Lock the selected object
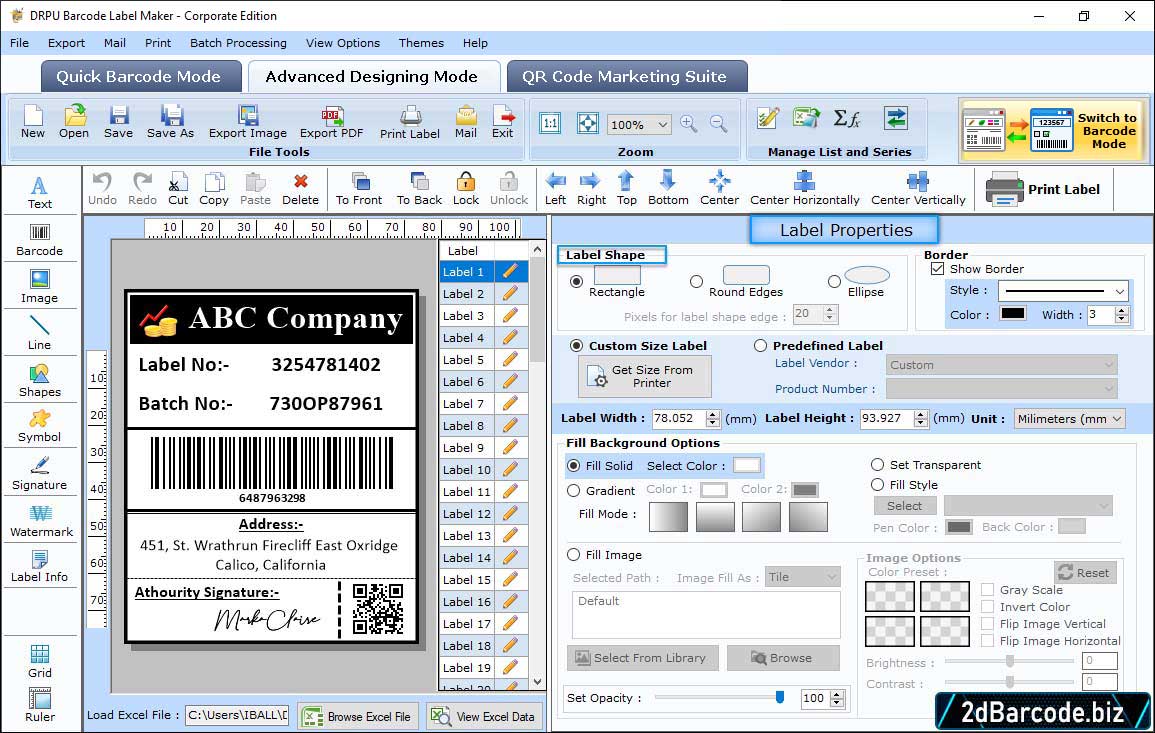 466,189
